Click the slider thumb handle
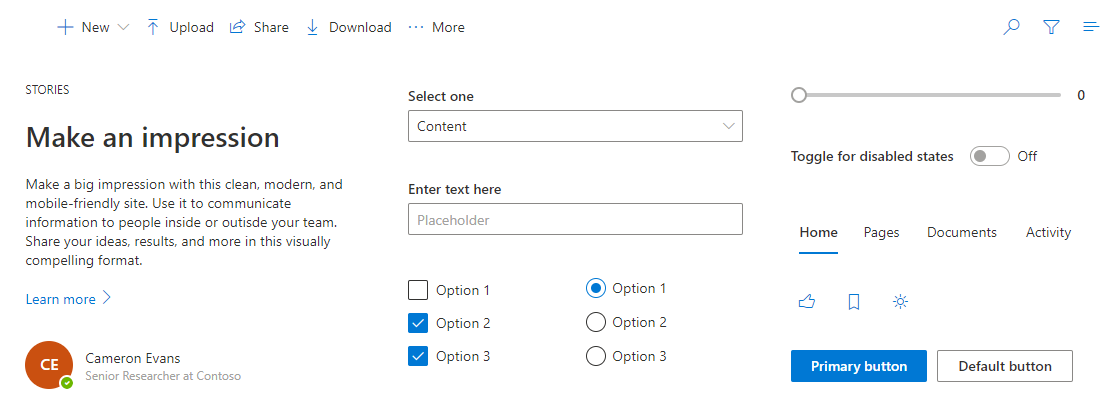Screen dimensions: 1120x410 pos(798,96)
